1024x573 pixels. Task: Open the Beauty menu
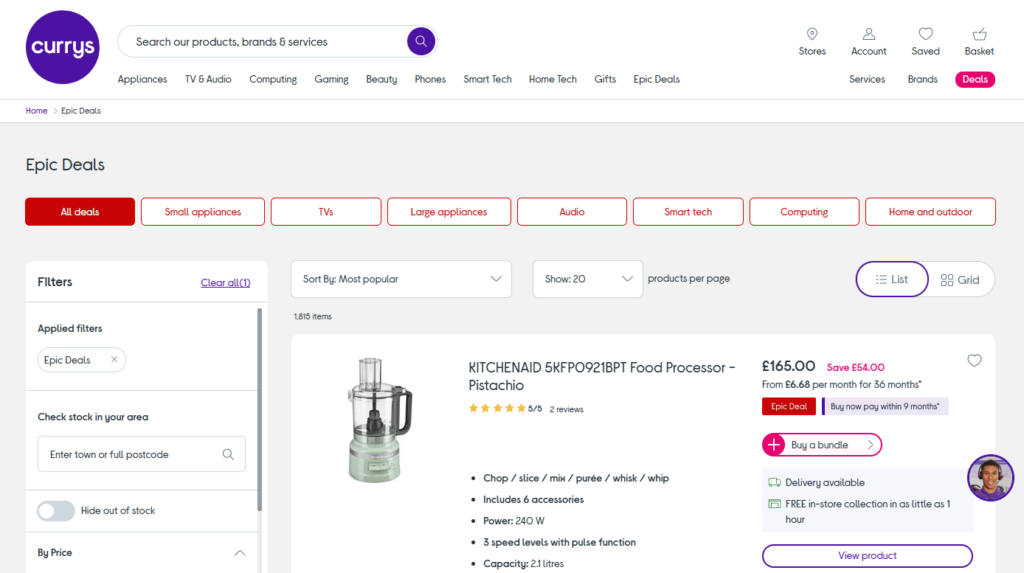(x=381, y=79)
